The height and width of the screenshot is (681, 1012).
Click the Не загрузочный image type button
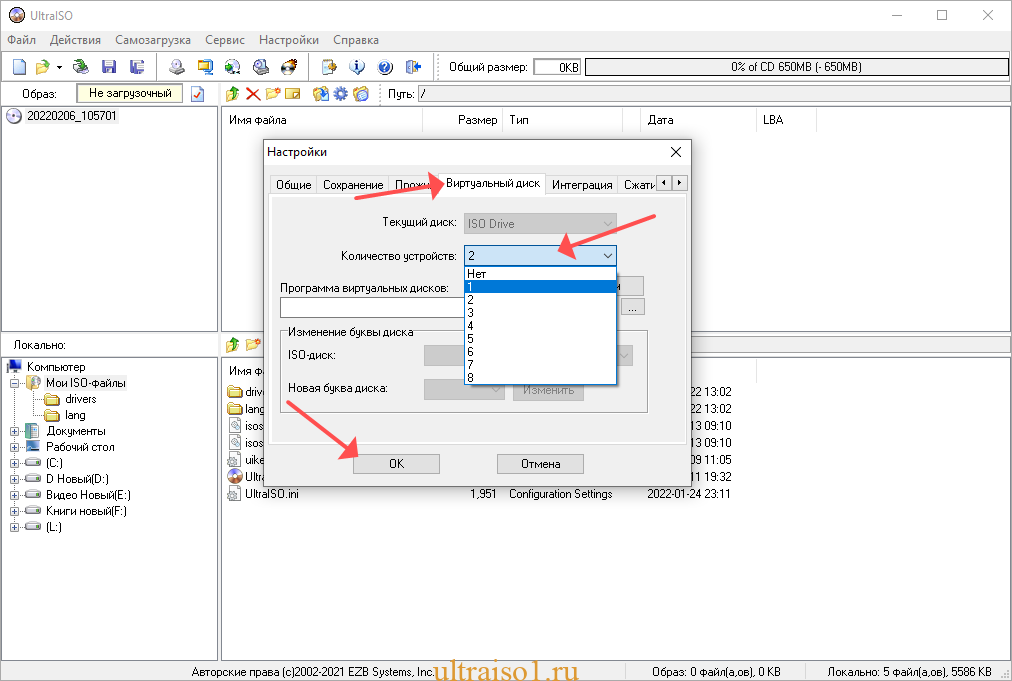130,93
